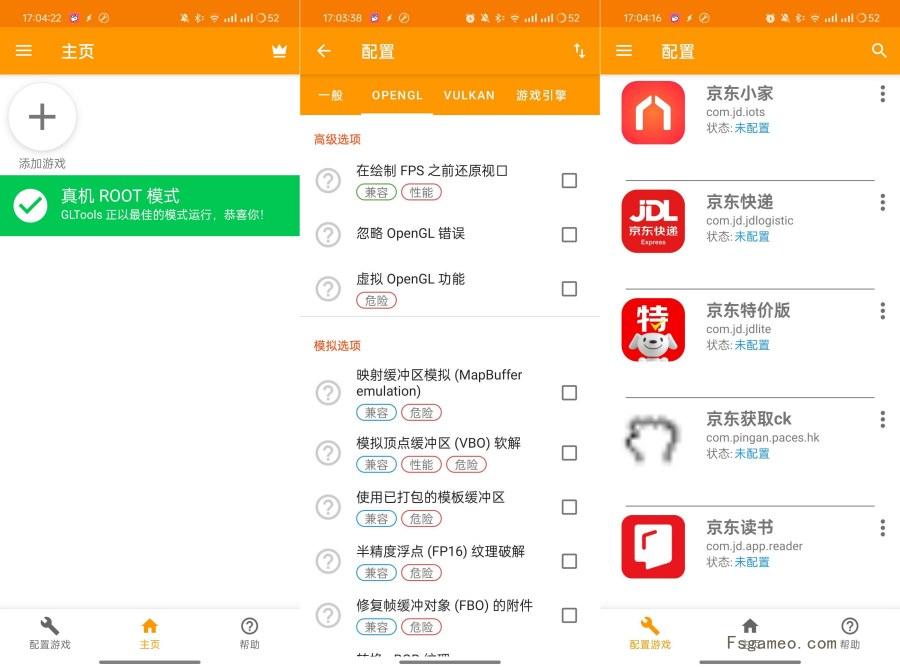Tap 配置游戏 wrench in right bottom bar
The height and width of the screenshot is (670, 900).
[x=650, y=633]
